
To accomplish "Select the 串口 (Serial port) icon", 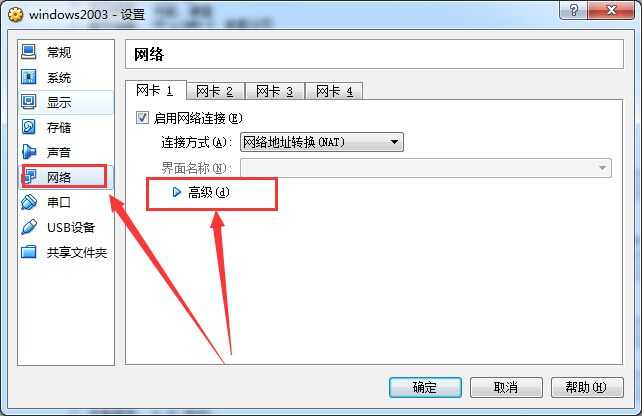I will [x=29, y=202].
